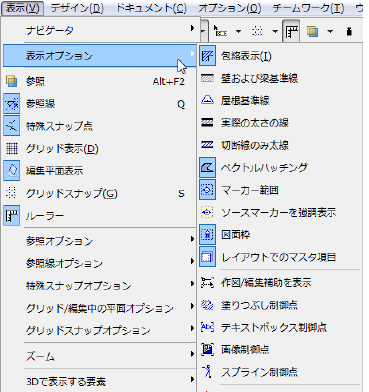Click the 壁および梁基準線 icon
Viewport: 369px width, 392px height.
tap(207, 78)
